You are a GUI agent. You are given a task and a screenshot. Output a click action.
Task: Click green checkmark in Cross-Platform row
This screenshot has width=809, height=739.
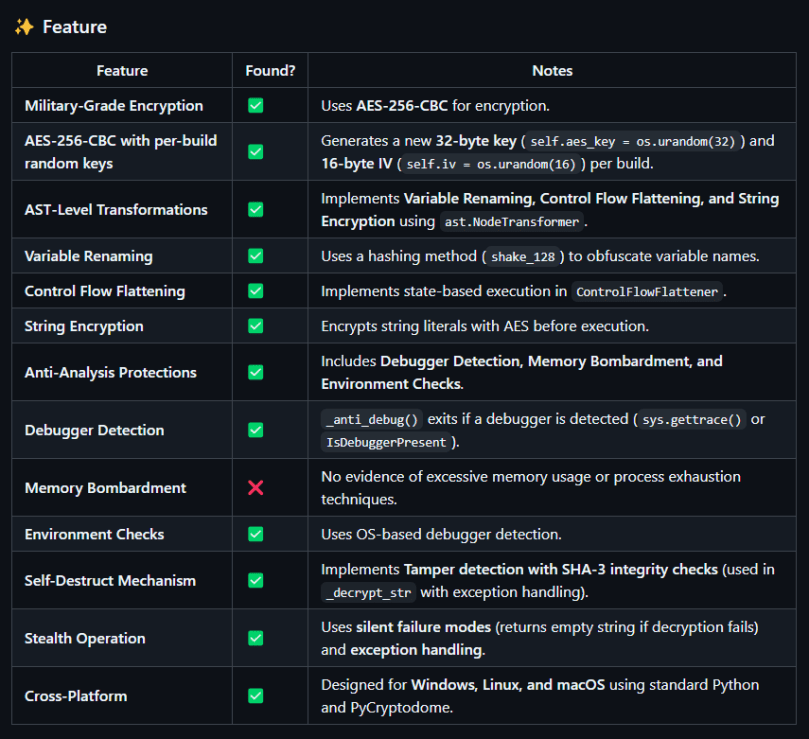coord(256,696)
